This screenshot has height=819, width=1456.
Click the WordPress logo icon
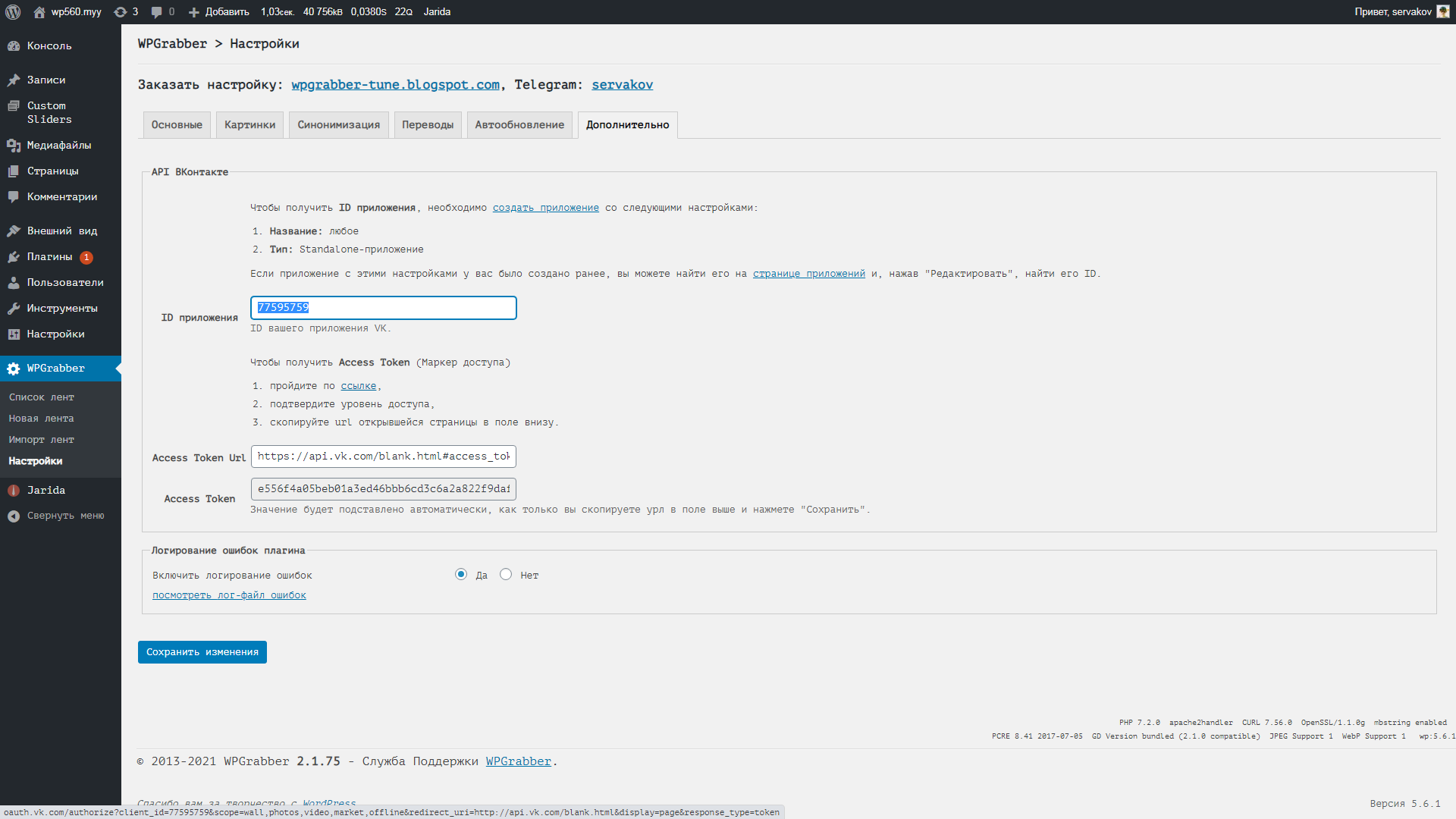tap(13, 12)
